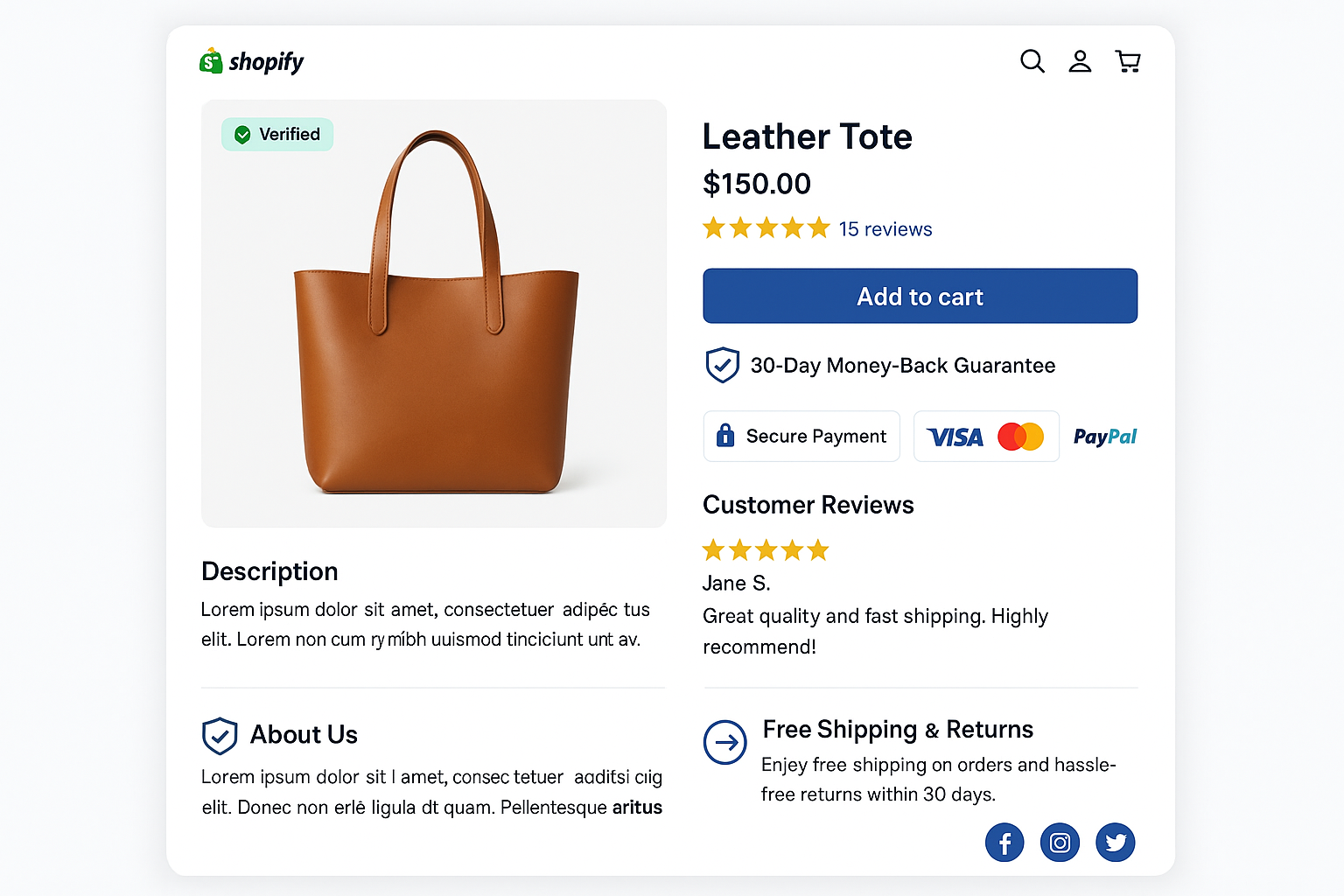
Task: Click the Mastercard payment logo
Action: [1022, 436]
